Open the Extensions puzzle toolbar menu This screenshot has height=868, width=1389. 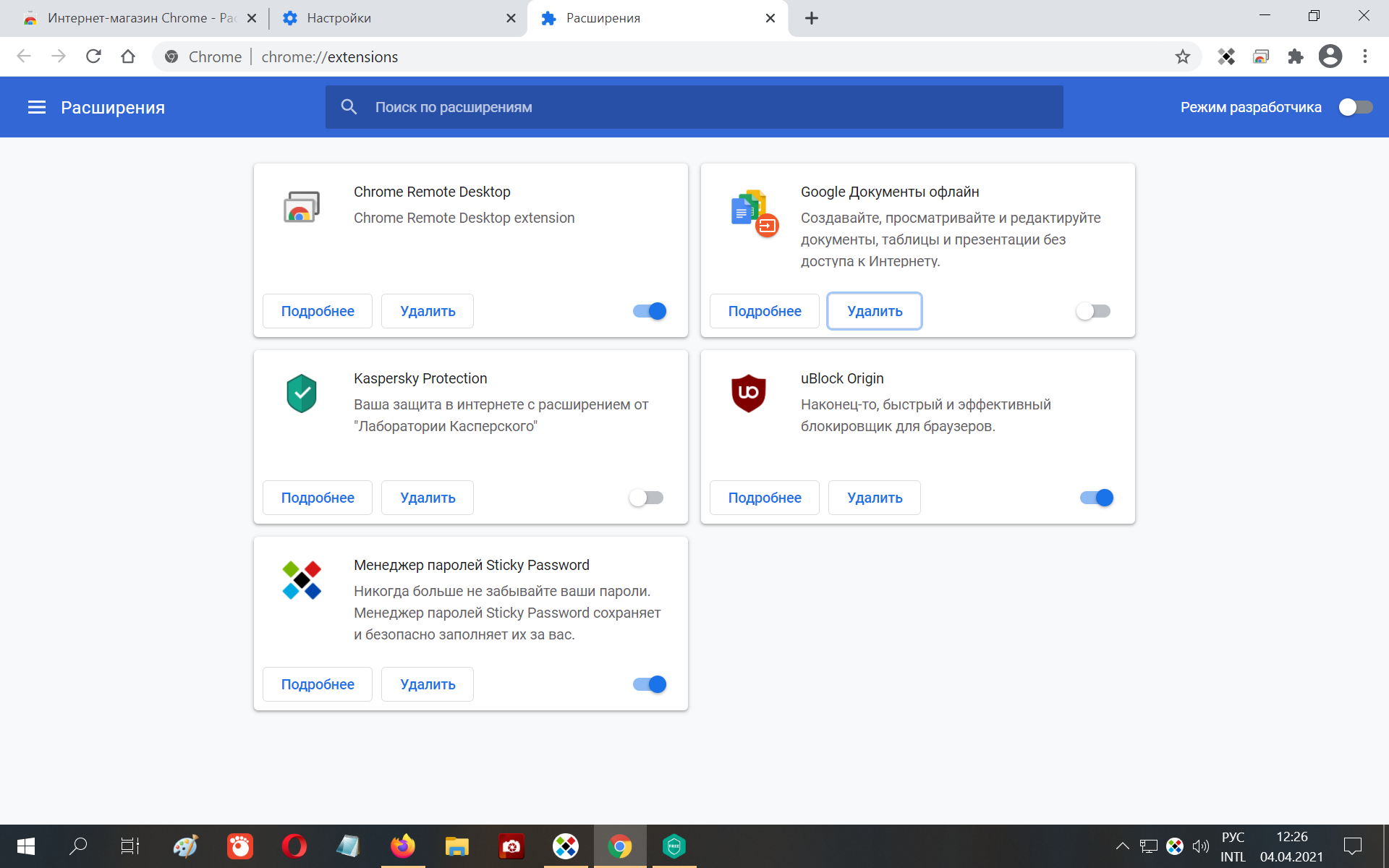point(1296,56)
